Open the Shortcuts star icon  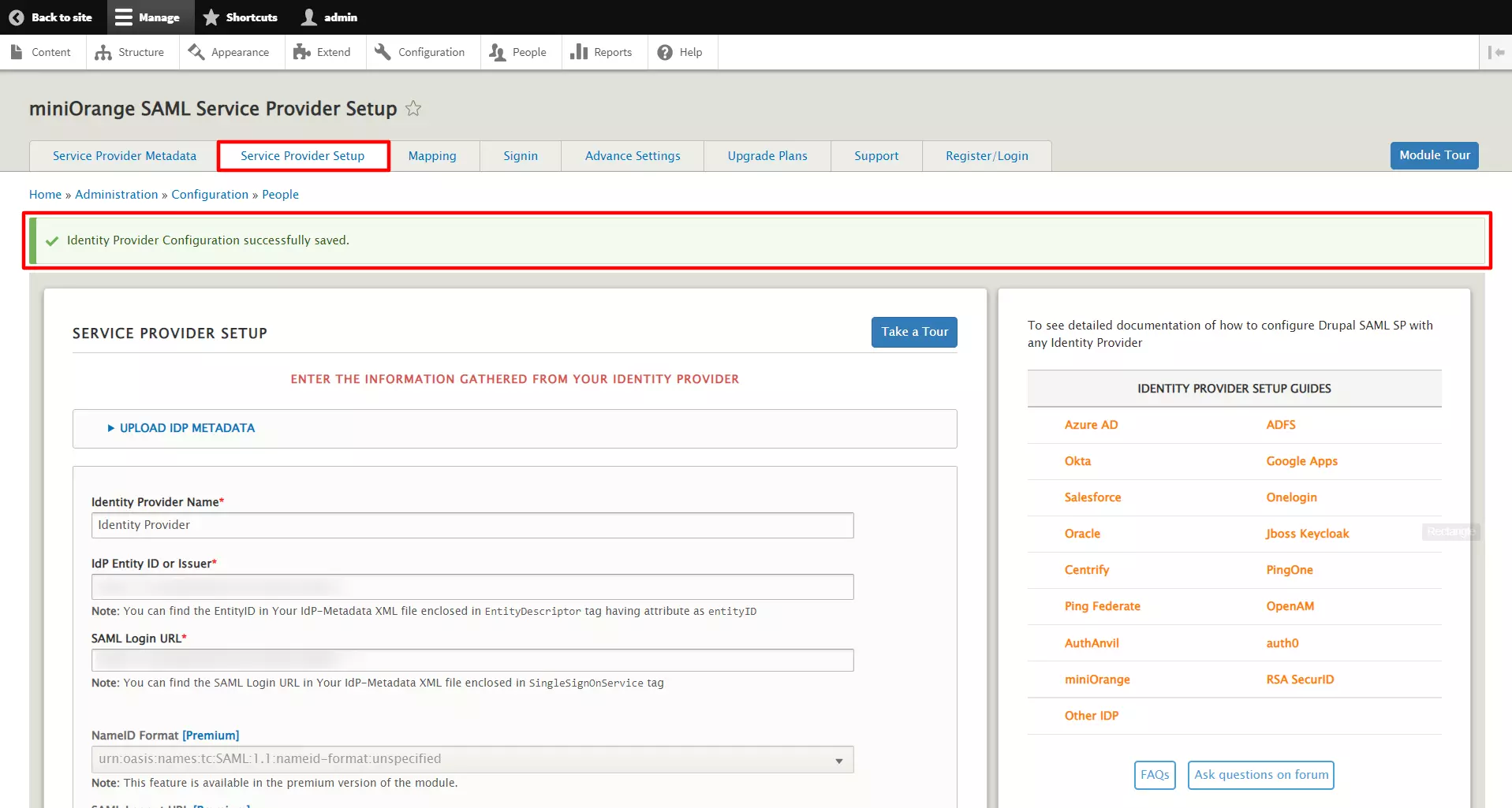pos(211,17)
